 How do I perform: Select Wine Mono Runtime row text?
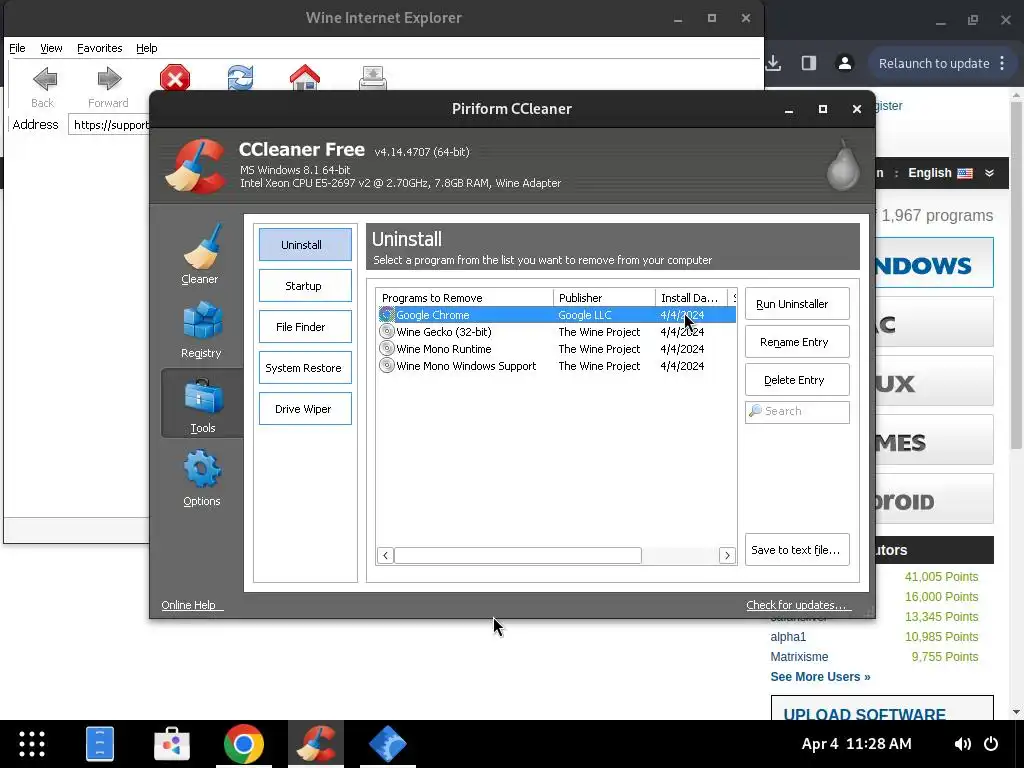[443, 349]
